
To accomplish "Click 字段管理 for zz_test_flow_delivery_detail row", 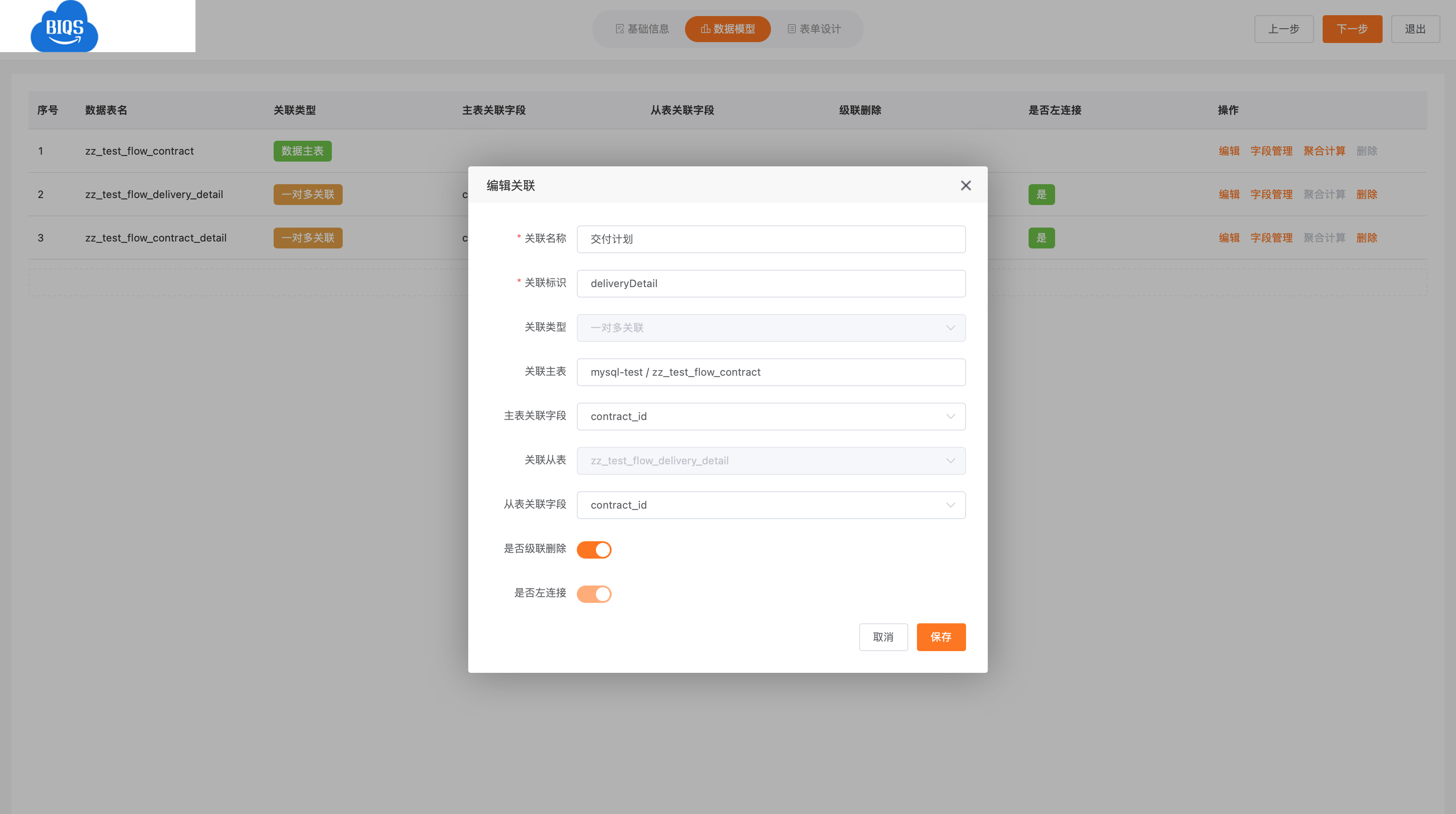I will tap(1271, 195).
